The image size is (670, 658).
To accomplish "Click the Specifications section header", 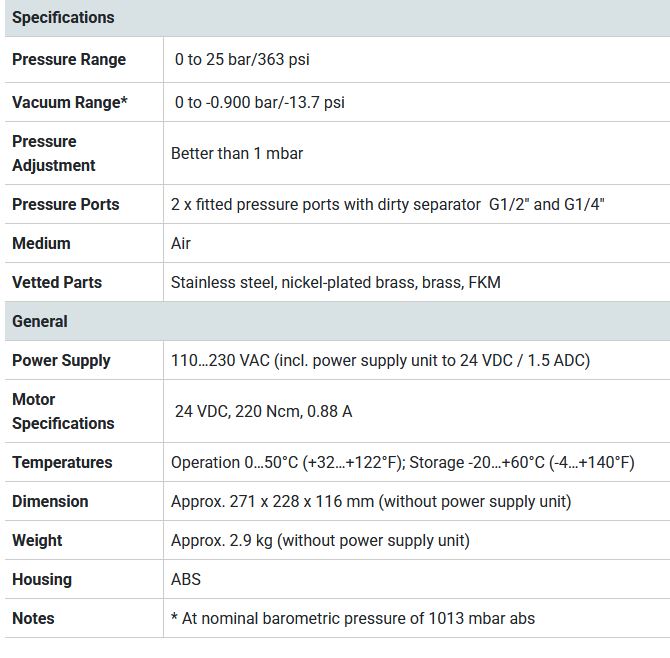I will (x=63, y=17).
